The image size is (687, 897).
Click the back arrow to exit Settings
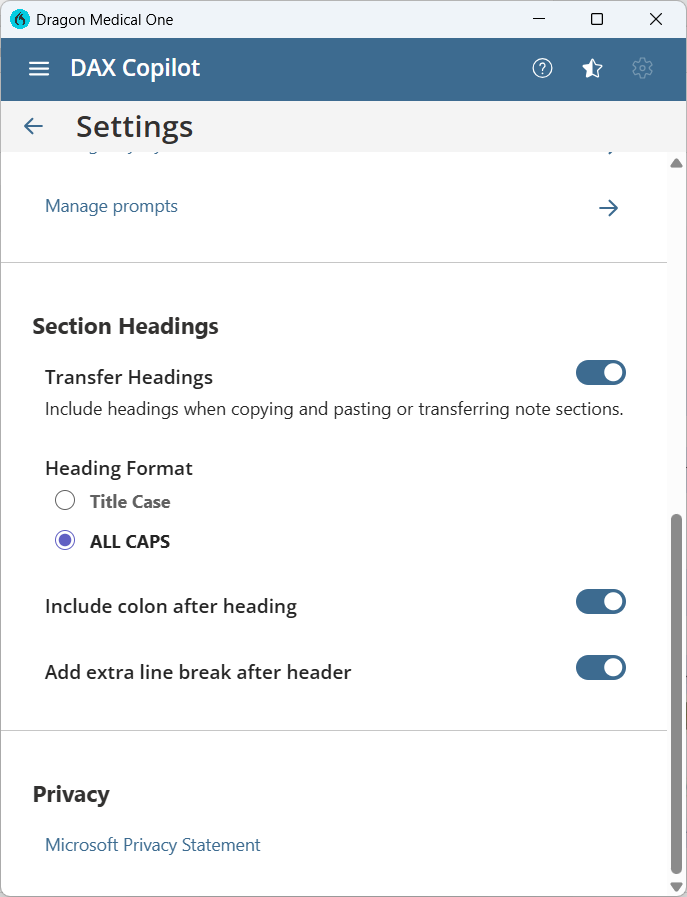pyautogui.click(x=33, y=126)
